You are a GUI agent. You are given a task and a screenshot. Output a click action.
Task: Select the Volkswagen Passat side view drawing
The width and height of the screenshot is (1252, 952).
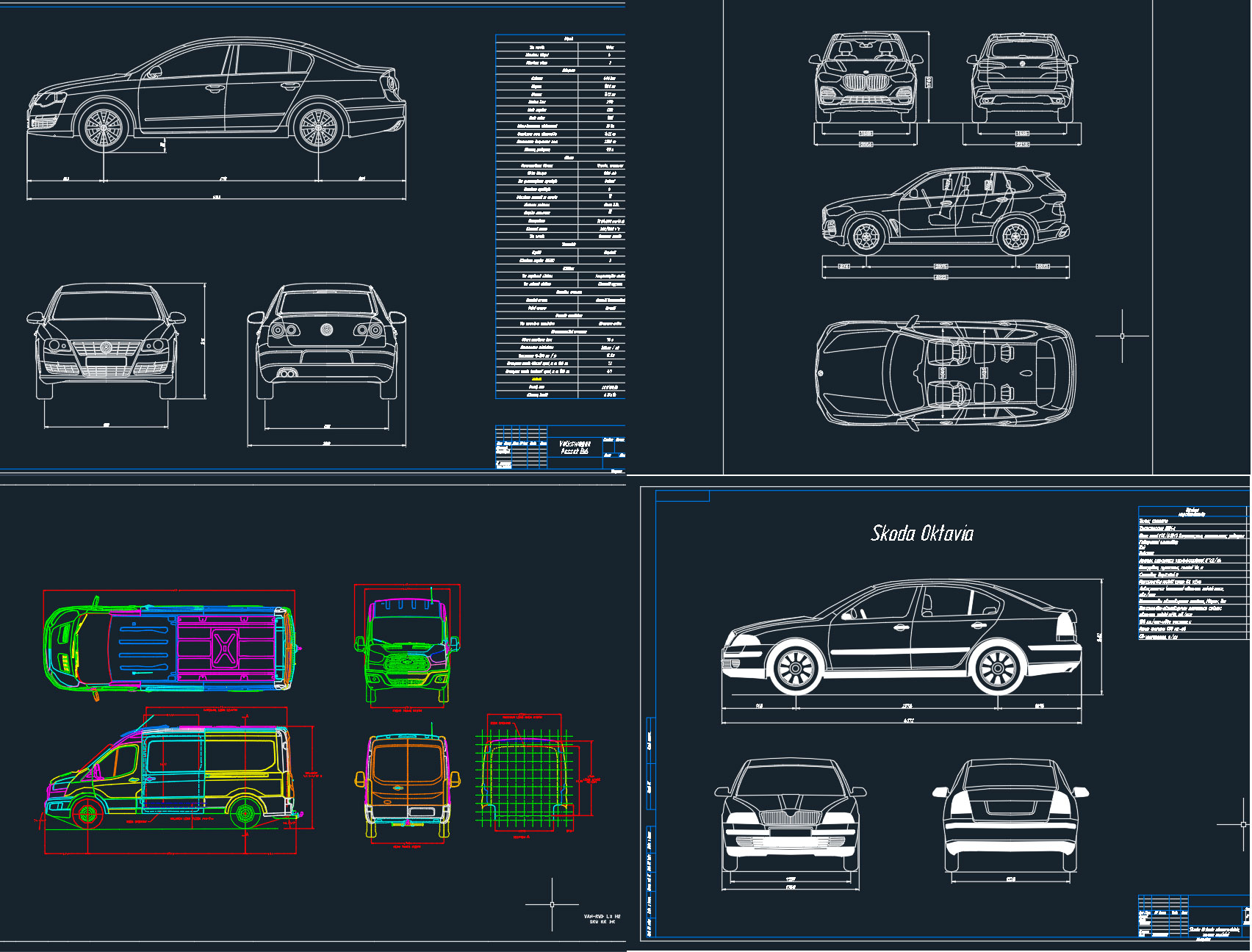coord(217,95)
